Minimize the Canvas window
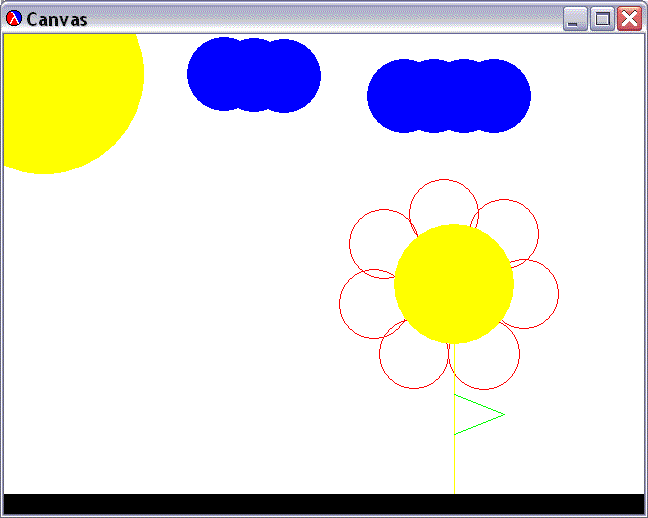The width and height of the screenshot is (648, 518). (x=575, y=19)
